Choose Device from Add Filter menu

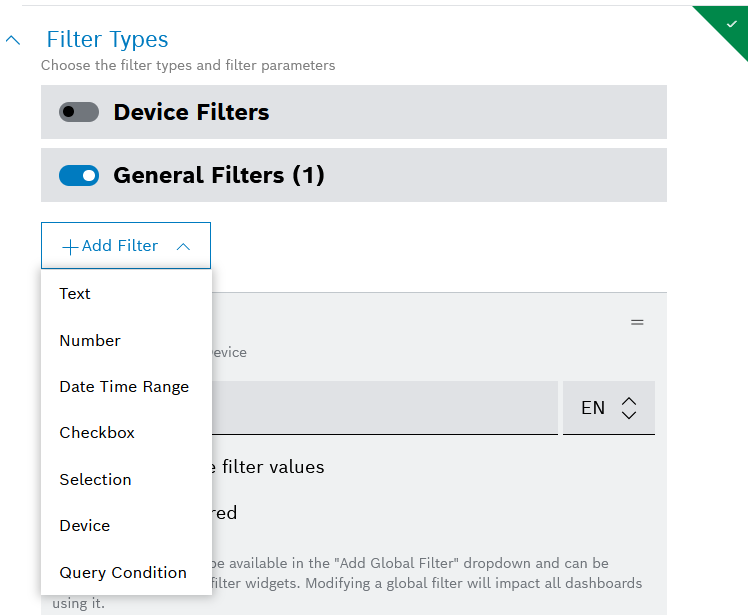(x=85, y=526)
